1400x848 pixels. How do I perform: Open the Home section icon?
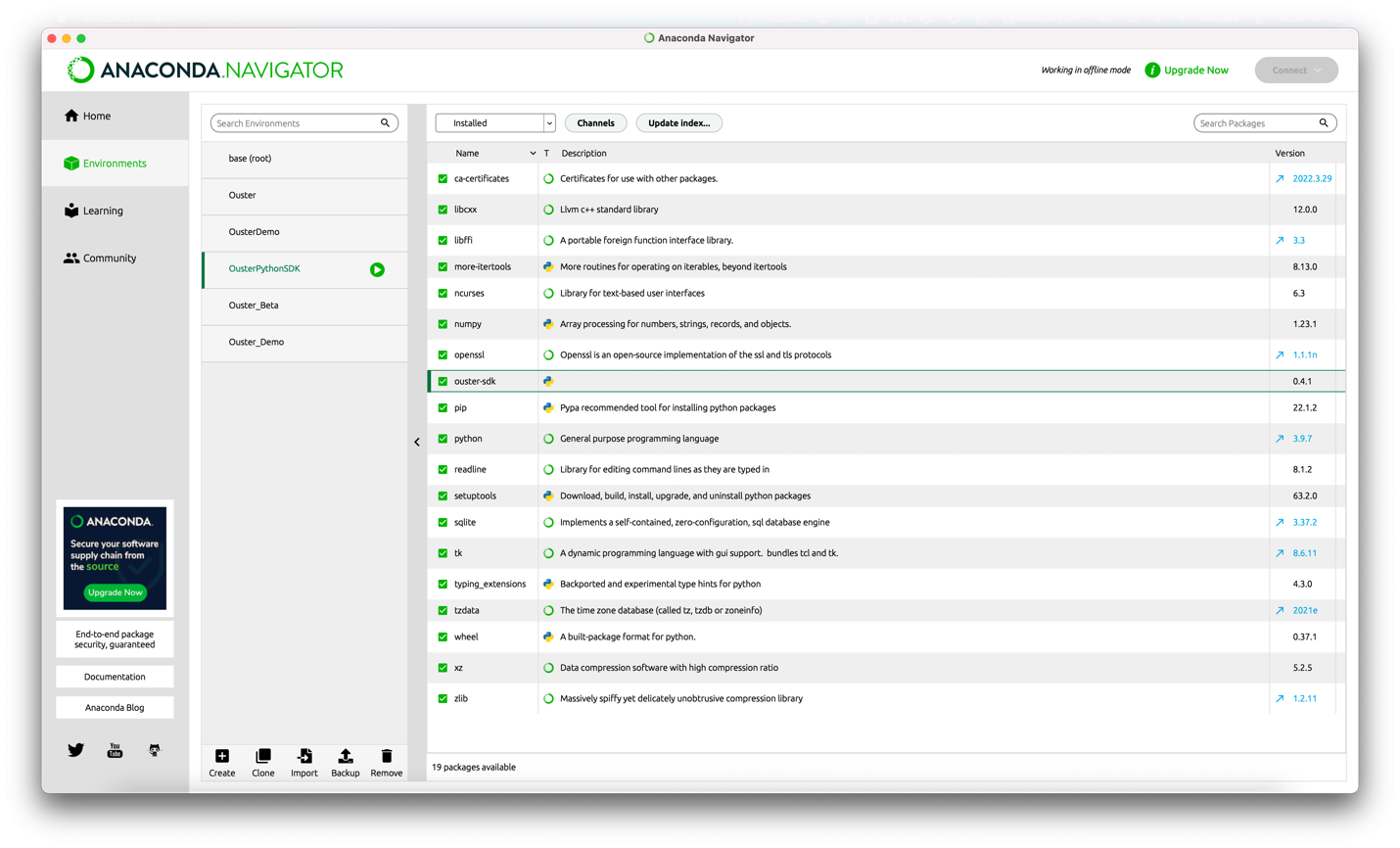71,116
